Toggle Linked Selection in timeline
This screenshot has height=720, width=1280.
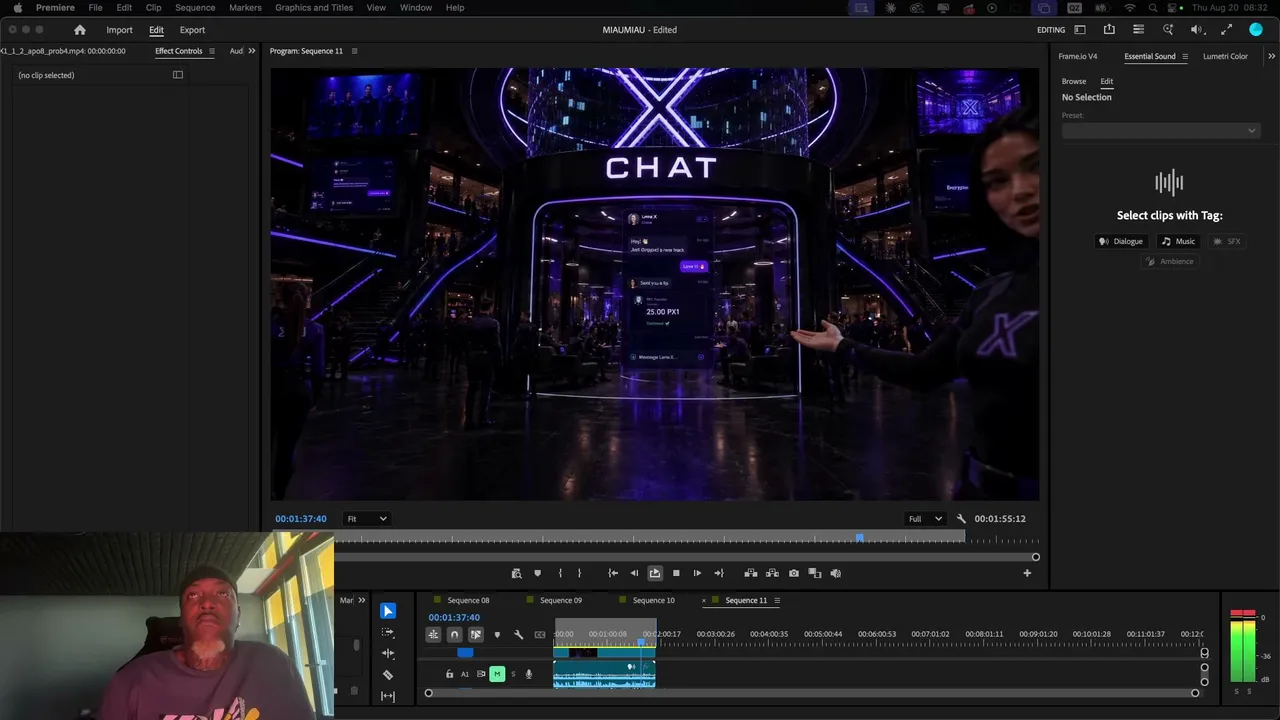(476, 635)
